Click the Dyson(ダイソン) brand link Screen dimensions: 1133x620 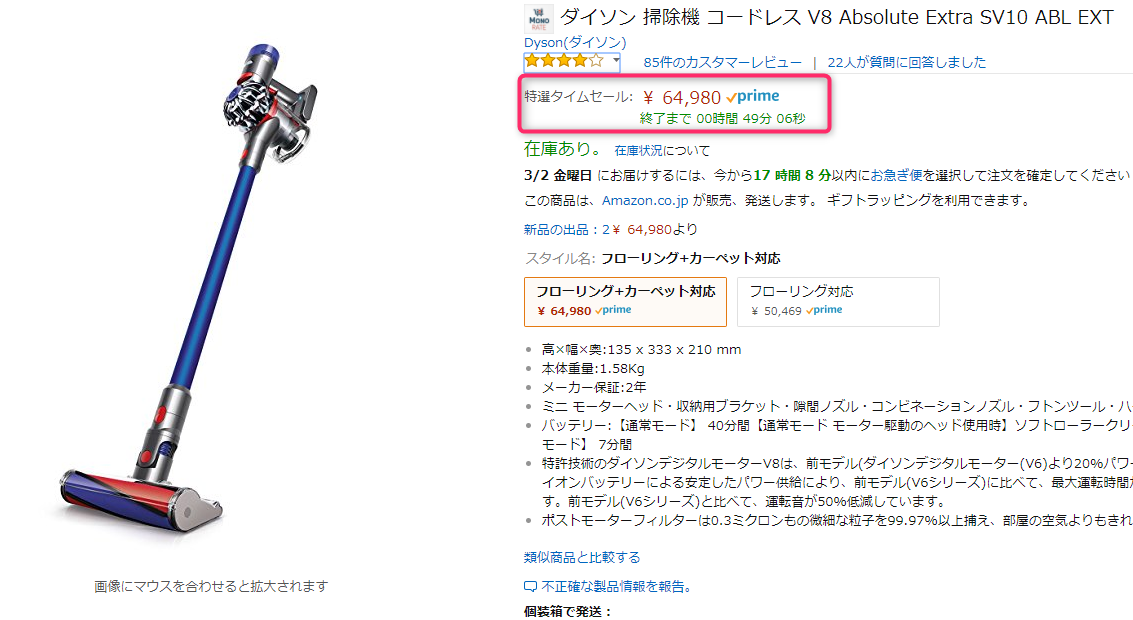click(x=575, y=43)
